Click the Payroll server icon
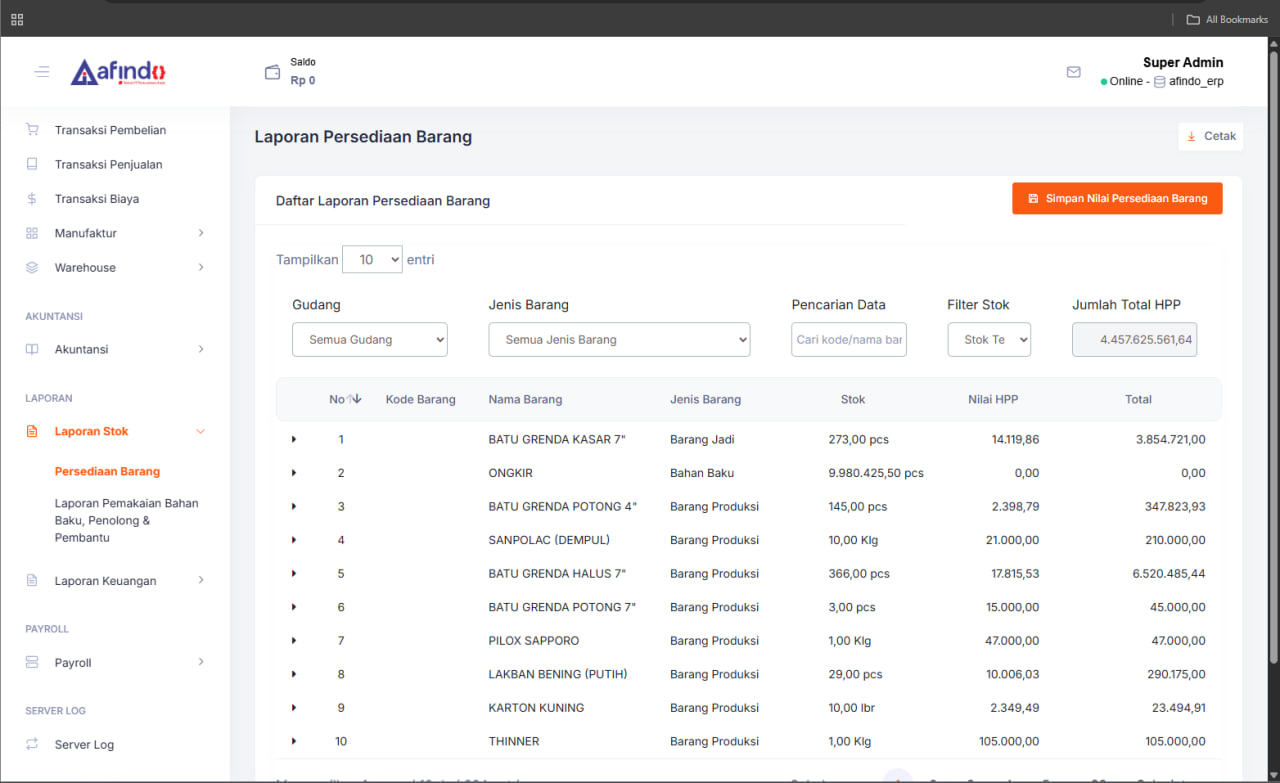This screenshot has height=783, width=1280. coord(32,662)
